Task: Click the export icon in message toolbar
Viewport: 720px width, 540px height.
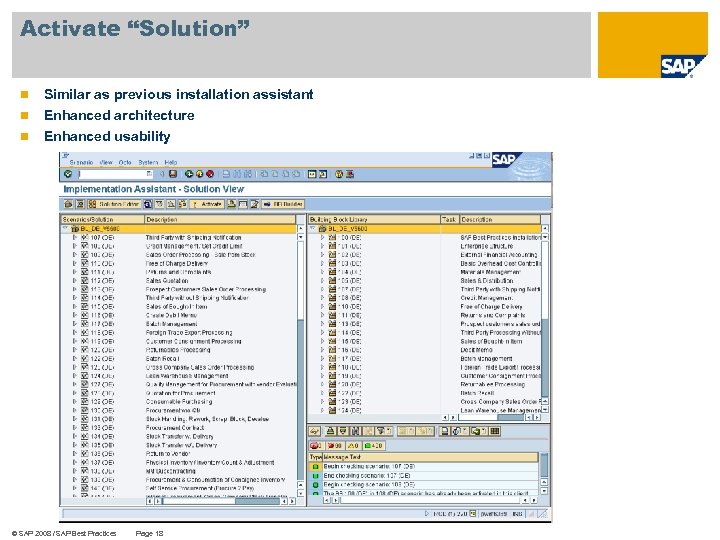Action: 476,431
